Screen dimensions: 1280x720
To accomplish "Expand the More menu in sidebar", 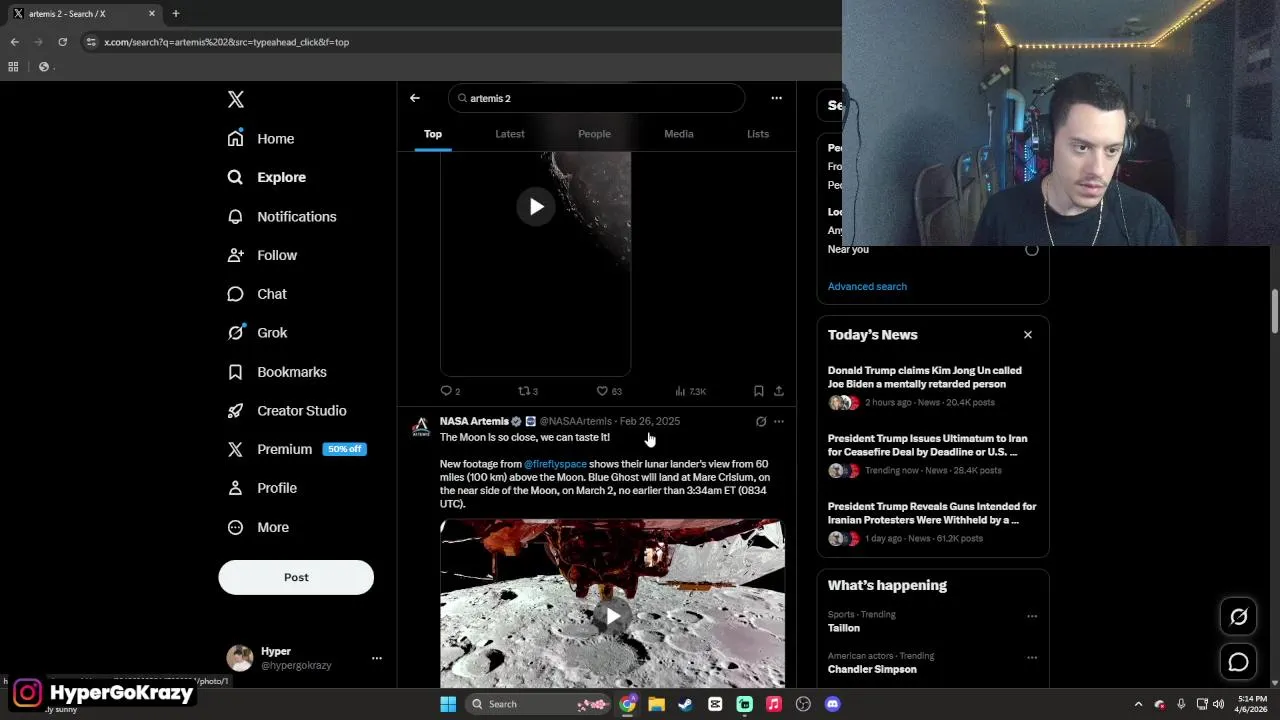I will pos(258,527).
